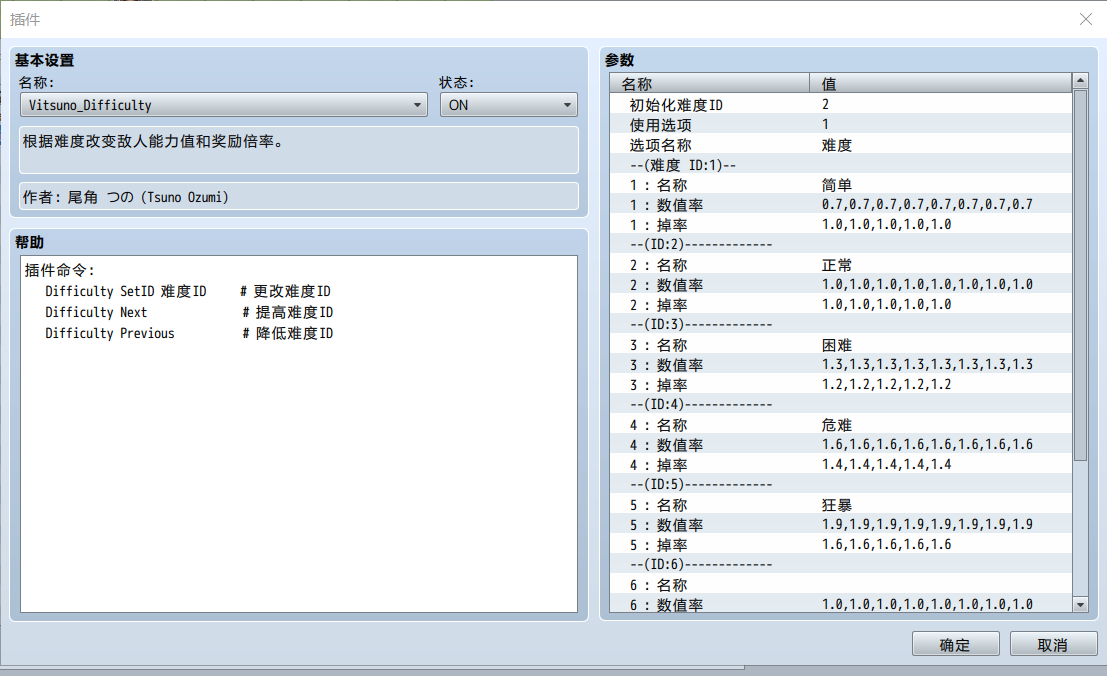The height and width of the screenshot is (676, 1107).
Task: Click the author text 尾角 つの (Tsuno Ozumi)
Action: [148, 197]
